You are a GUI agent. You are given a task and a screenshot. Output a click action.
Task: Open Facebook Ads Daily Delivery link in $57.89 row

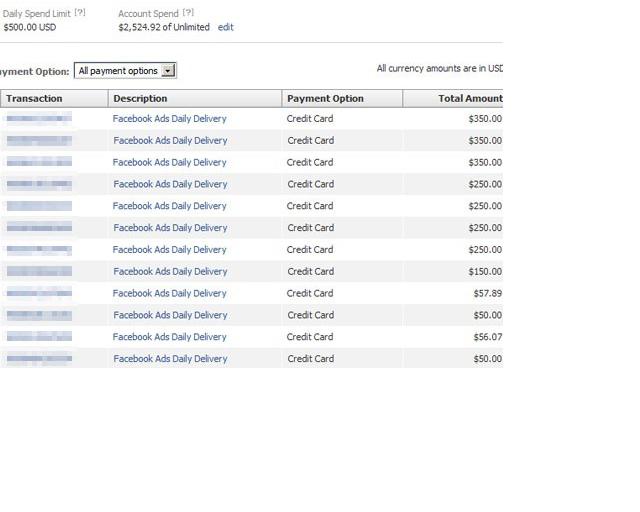tap(169, 293)
